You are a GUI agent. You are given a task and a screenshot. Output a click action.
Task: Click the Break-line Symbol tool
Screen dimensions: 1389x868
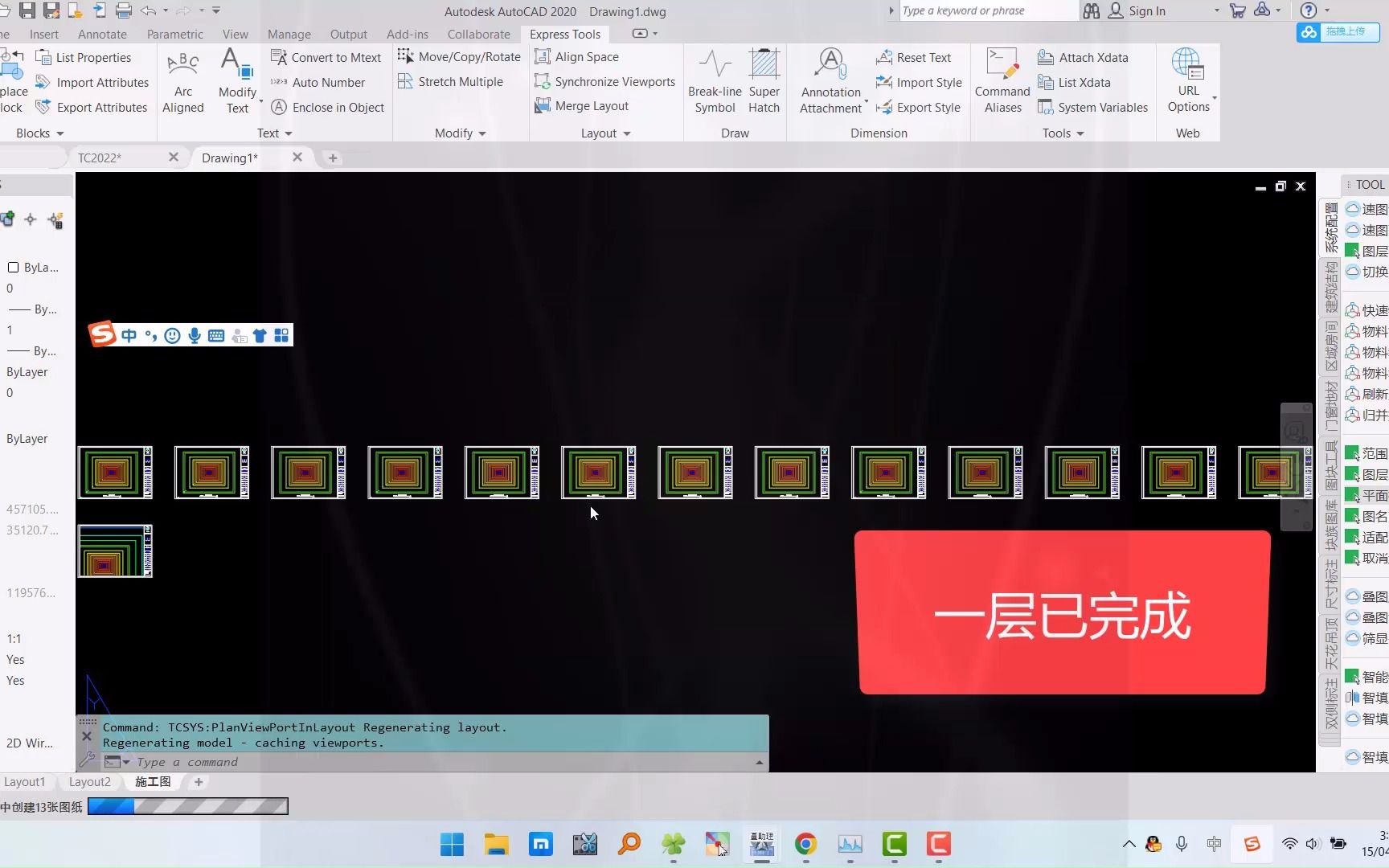coord(714,80)
